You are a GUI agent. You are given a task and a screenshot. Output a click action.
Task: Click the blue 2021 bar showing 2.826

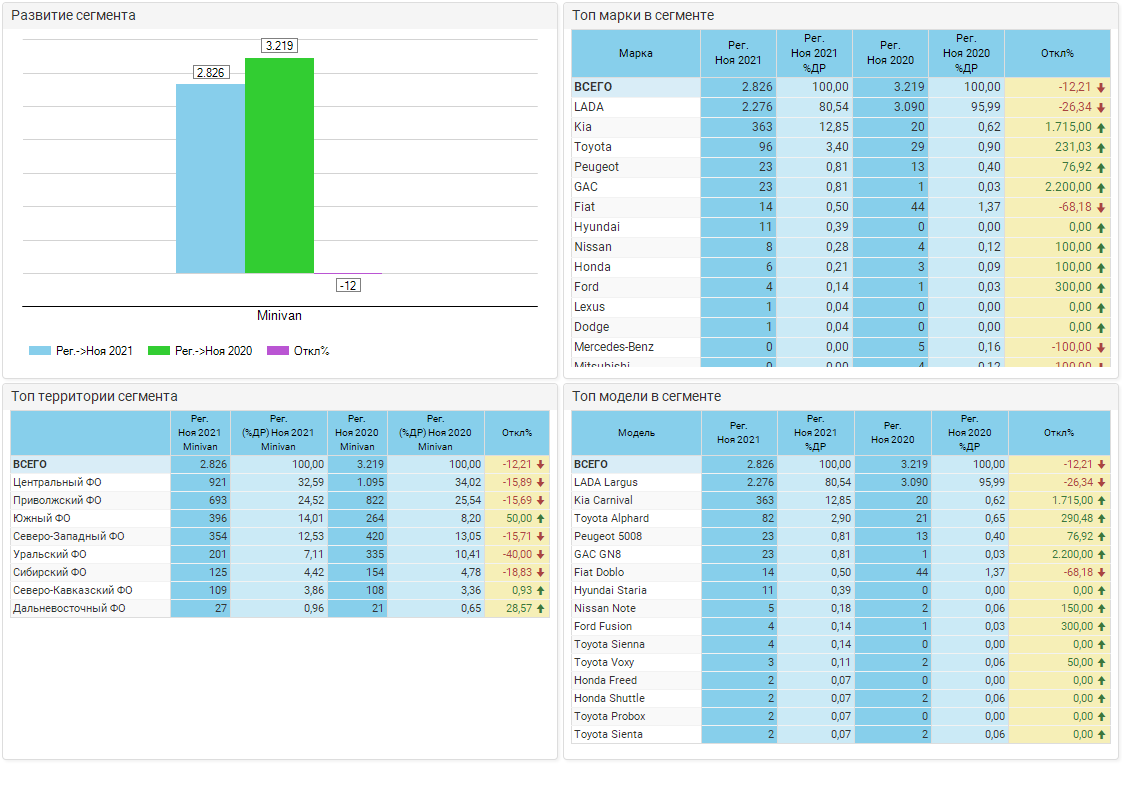coord(210,178)
